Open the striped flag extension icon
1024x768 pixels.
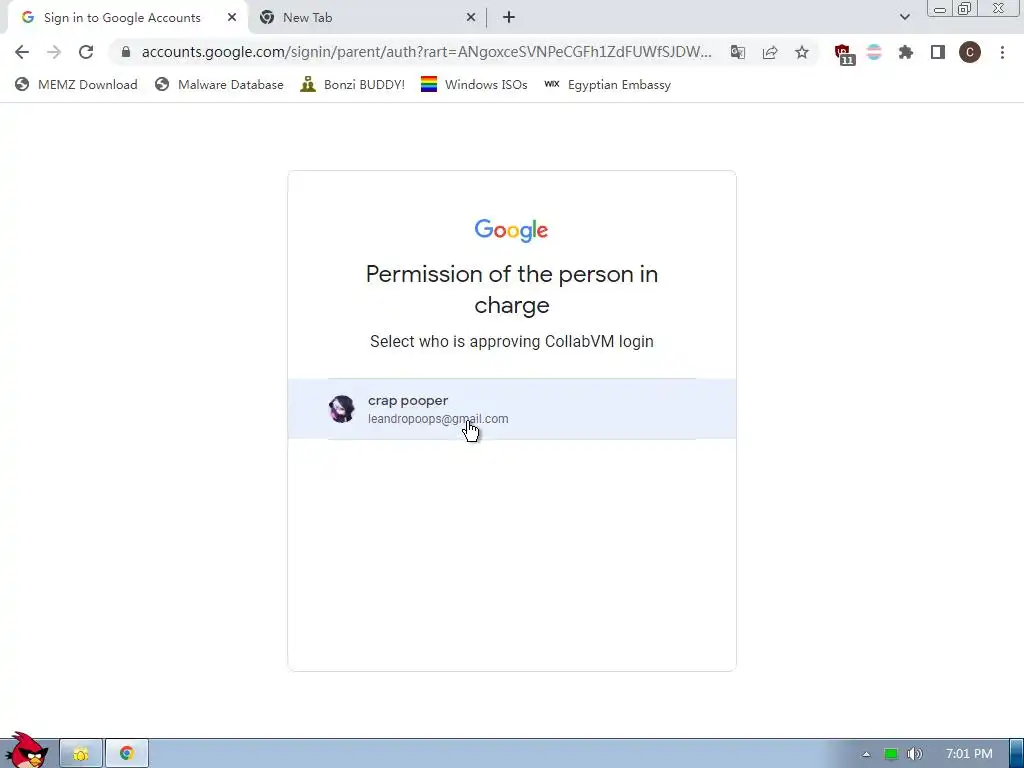click(874, 52)
